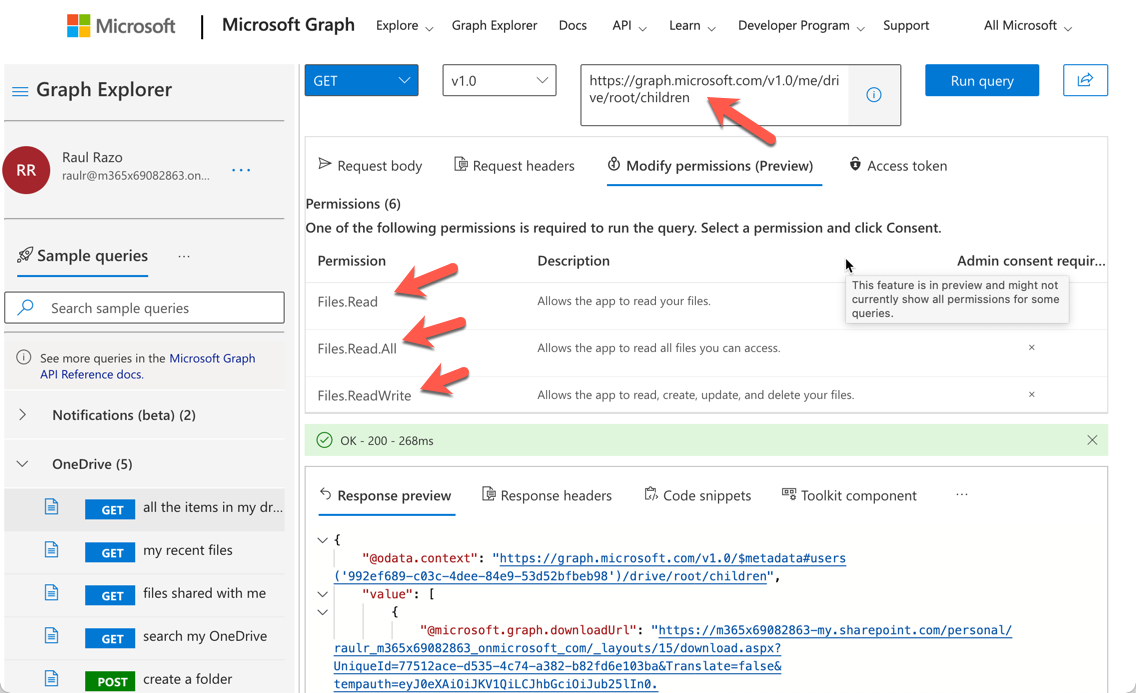Click the 'OK - 200 - 268ms' status text
This screenshot has width=1136, height=693.
pyautogui.click(x=387, y=440)
